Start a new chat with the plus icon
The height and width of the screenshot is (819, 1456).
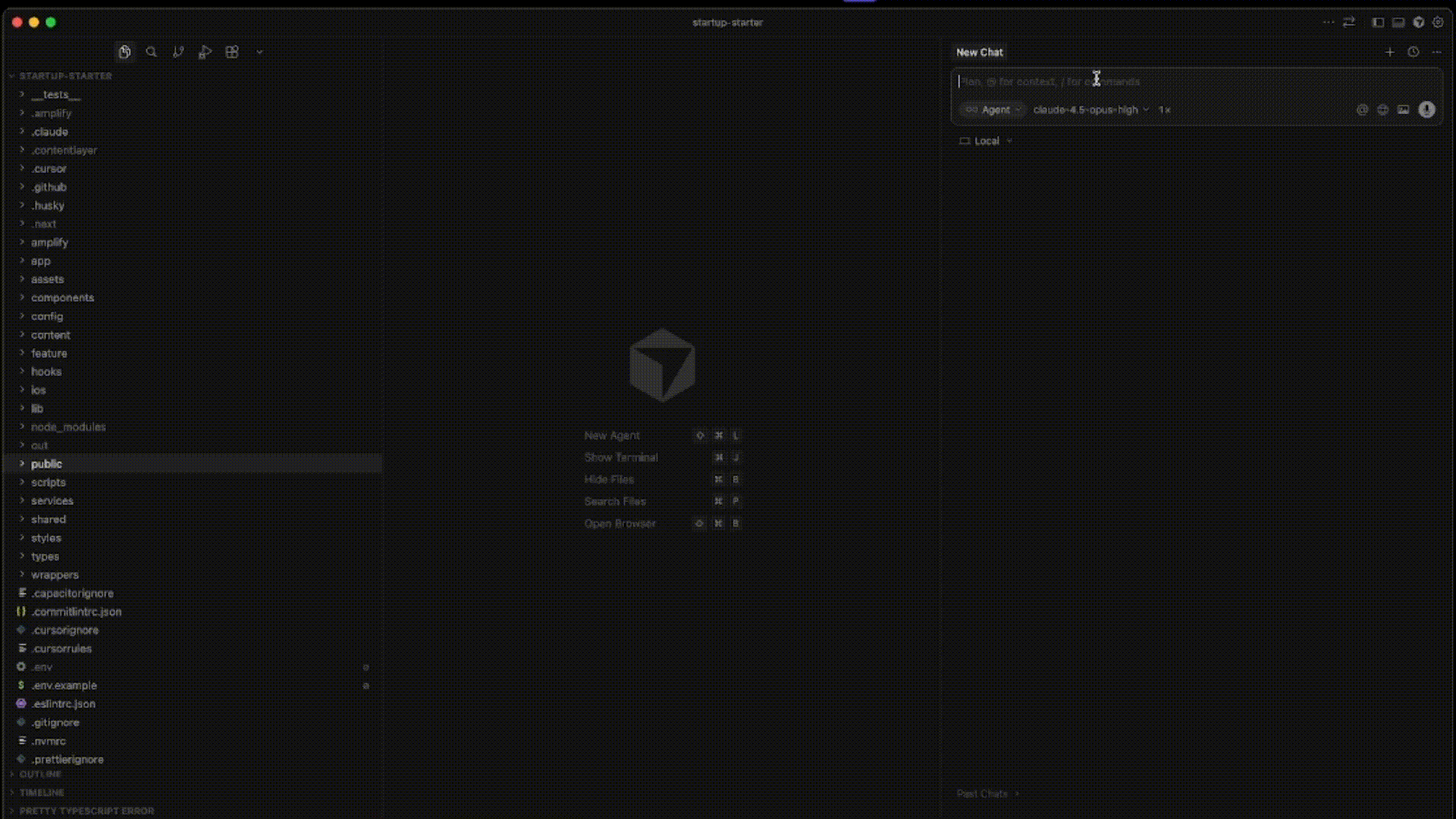pos(1390,52)
